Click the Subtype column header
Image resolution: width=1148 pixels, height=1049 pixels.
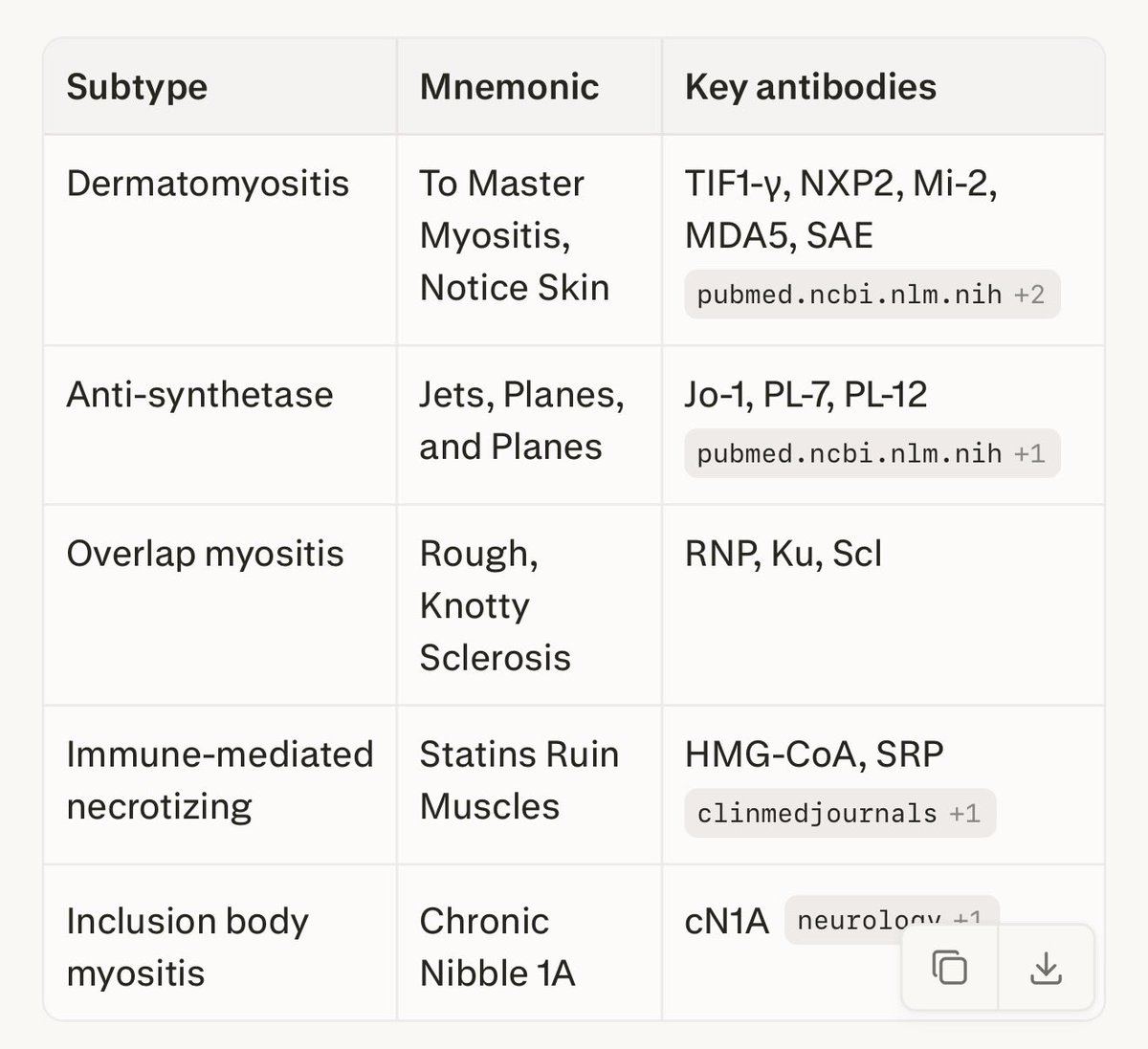tap(137, 87)
